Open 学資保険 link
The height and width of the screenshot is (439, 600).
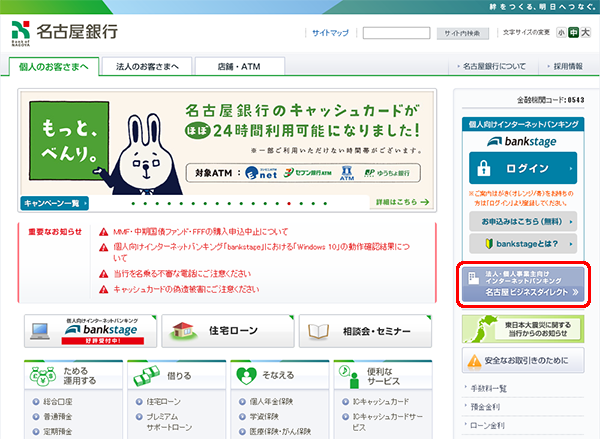click(x=264, y=416)
